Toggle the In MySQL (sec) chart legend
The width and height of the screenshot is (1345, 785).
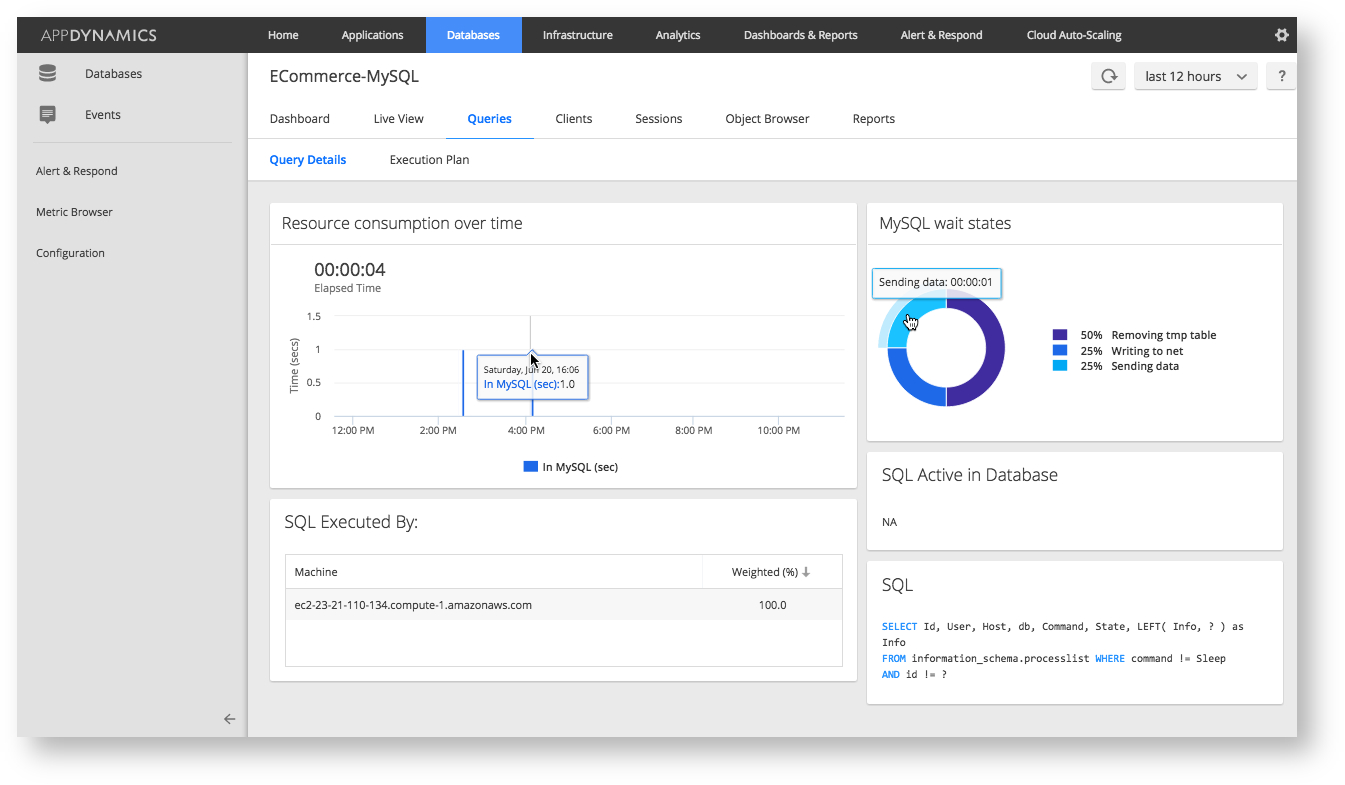pos(571,466)
